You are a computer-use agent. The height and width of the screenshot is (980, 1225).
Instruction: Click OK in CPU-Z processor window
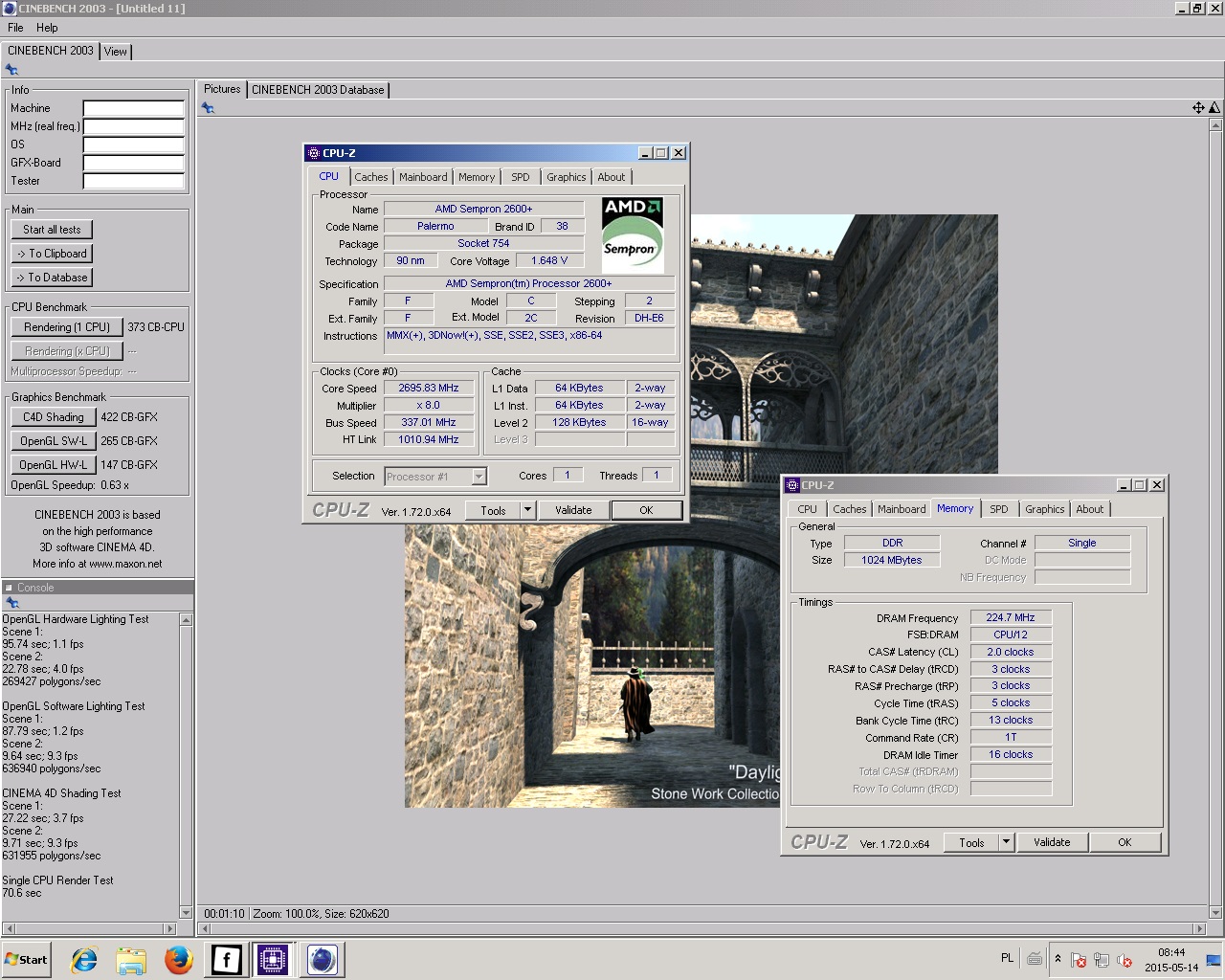click(x=647, y=510)
